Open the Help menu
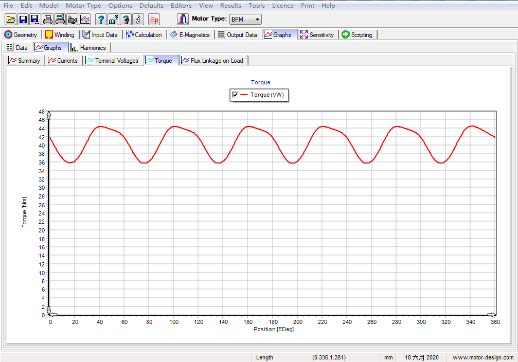The height and width of the screenshot is (362, 518). [x=328, y=6]
